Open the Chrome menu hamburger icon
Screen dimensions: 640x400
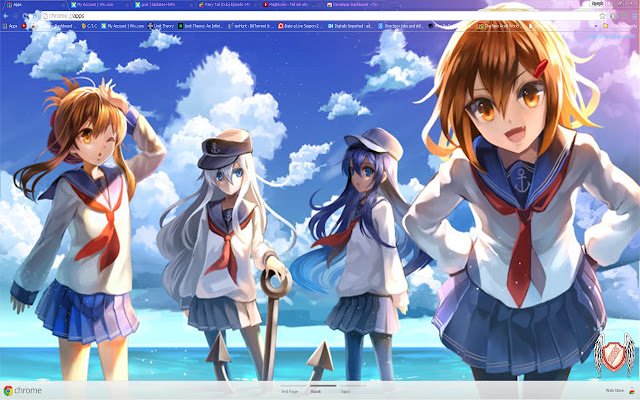[633, 16]
